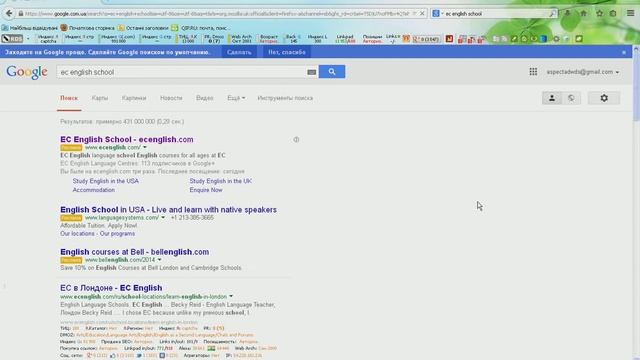Click the 'Нет, спасибо' button
The image size is (640, 360).
tap(287, 52)
